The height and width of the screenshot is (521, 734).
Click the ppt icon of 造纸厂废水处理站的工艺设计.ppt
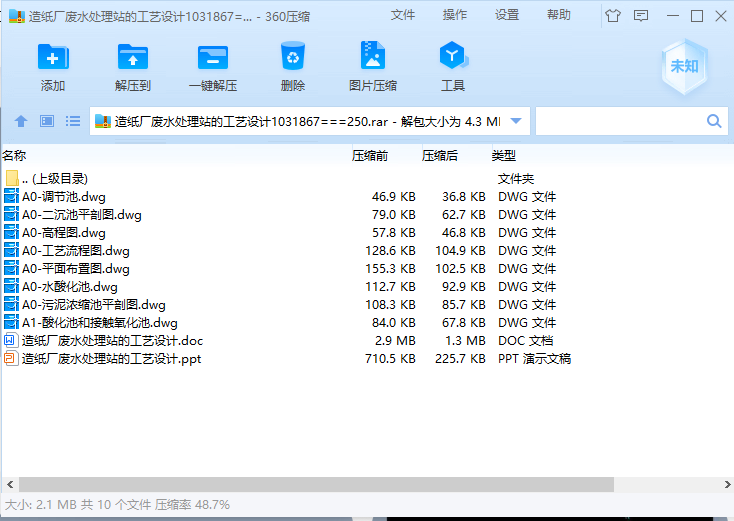tap(11, 359)
